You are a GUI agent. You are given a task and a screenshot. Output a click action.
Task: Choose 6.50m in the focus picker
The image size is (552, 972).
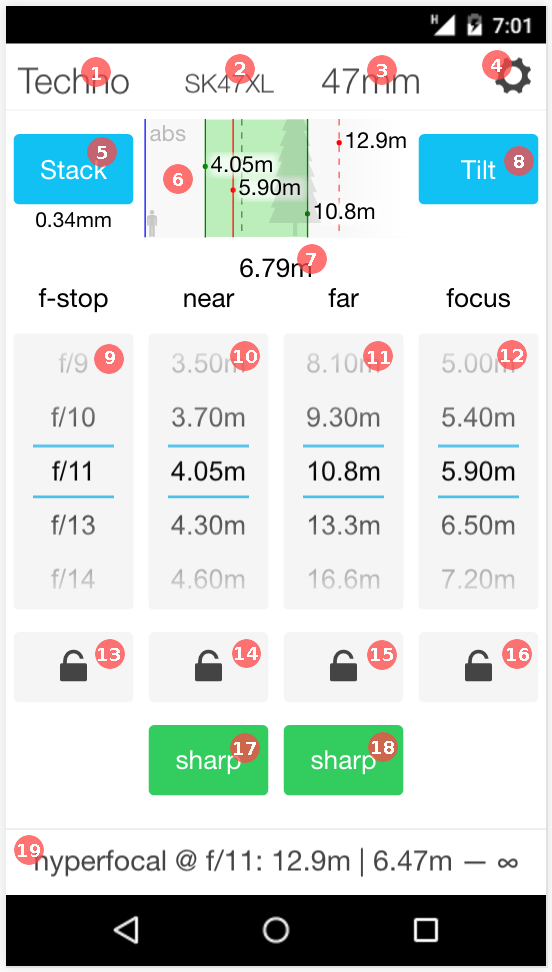pos(478,526)
